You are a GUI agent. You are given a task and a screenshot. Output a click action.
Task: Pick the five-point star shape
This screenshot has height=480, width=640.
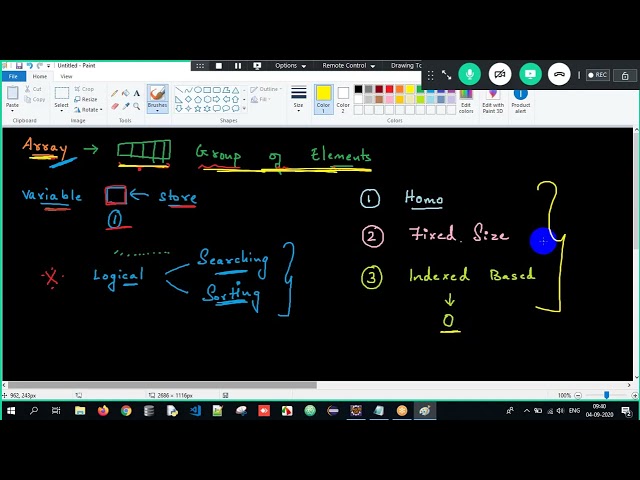click(198, 109)
